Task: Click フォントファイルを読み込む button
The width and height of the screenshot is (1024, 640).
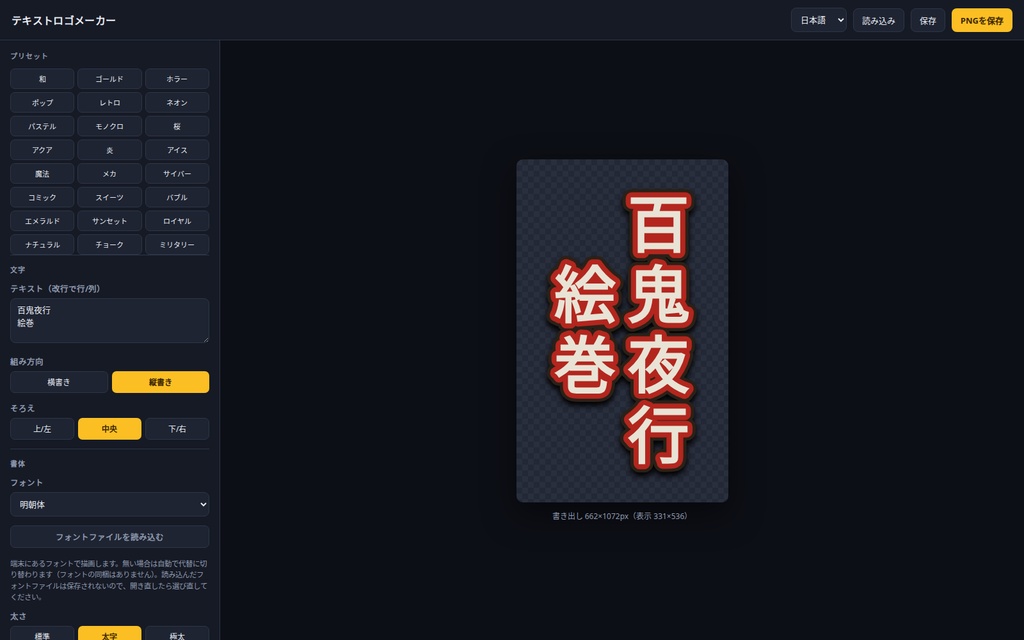Action: 110,537
